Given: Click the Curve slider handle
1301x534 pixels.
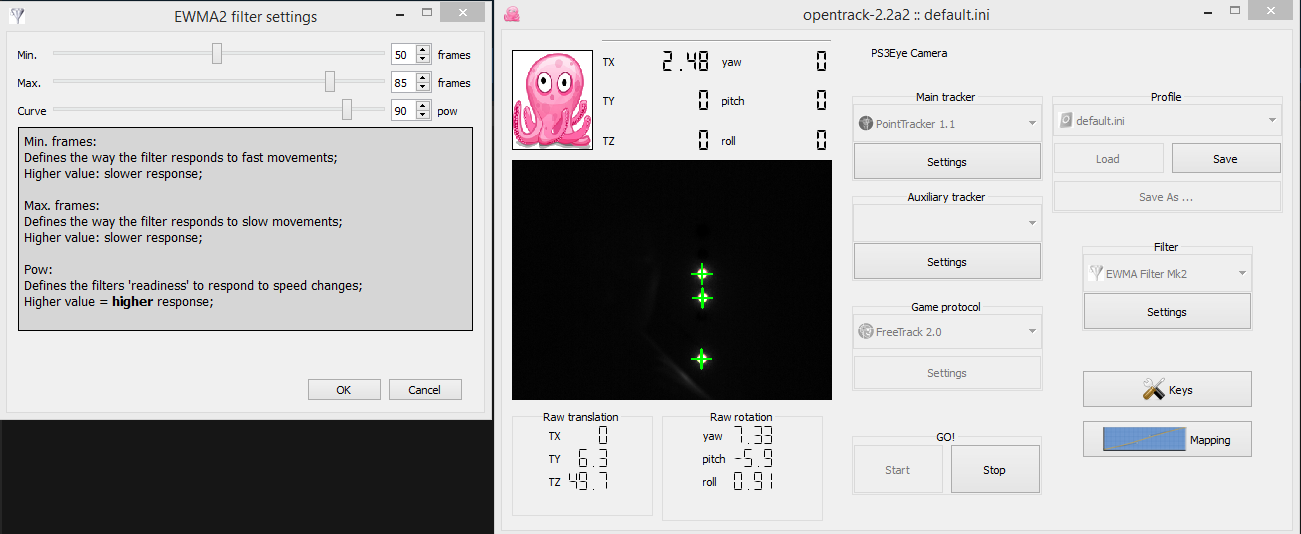Looking at the screenshot, I should pyautogui.click(x=347, y=110).
